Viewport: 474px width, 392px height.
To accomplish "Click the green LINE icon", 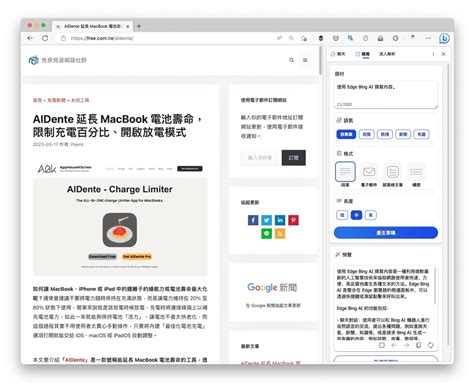I will [266, 234].
